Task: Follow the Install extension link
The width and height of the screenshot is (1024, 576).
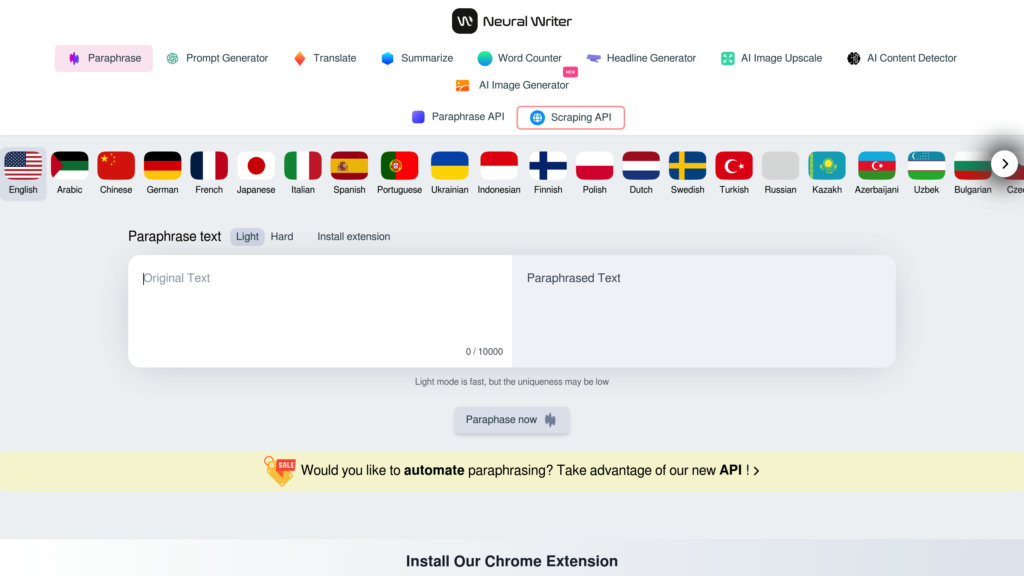Action: point(353,236)
